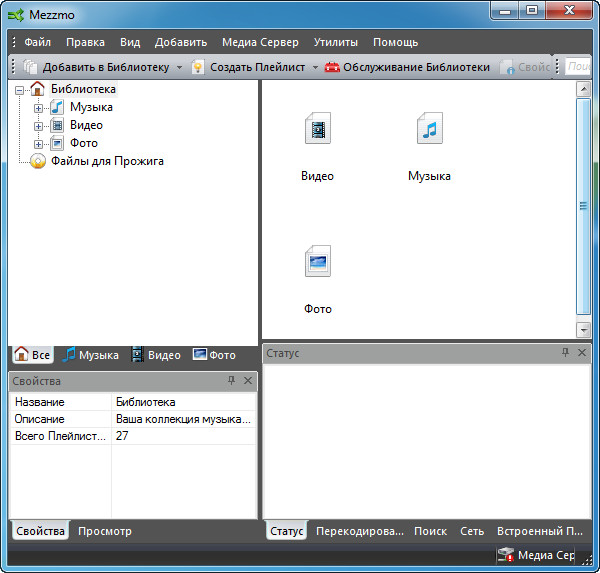Expand the Фото tree node
The image size is (600, 573).
coord(39,144)
